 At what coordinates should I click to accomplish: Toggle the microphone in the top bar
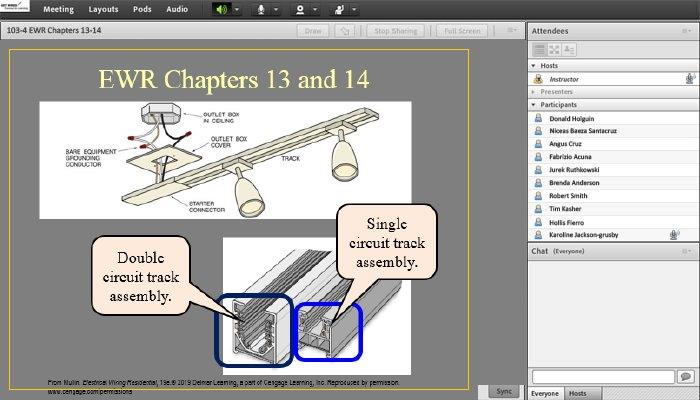pos(261,9)
